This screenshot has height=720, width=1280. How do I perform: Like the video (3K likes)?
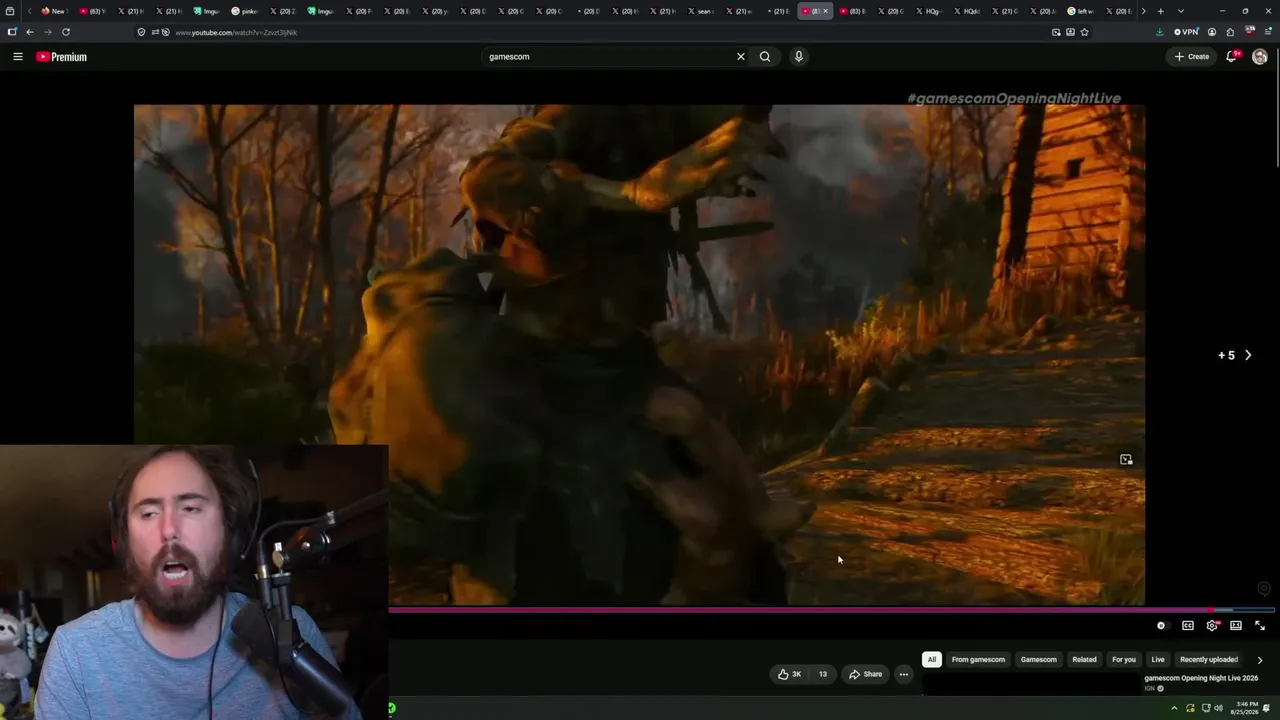pyautogui.click(x=790, y=674)
